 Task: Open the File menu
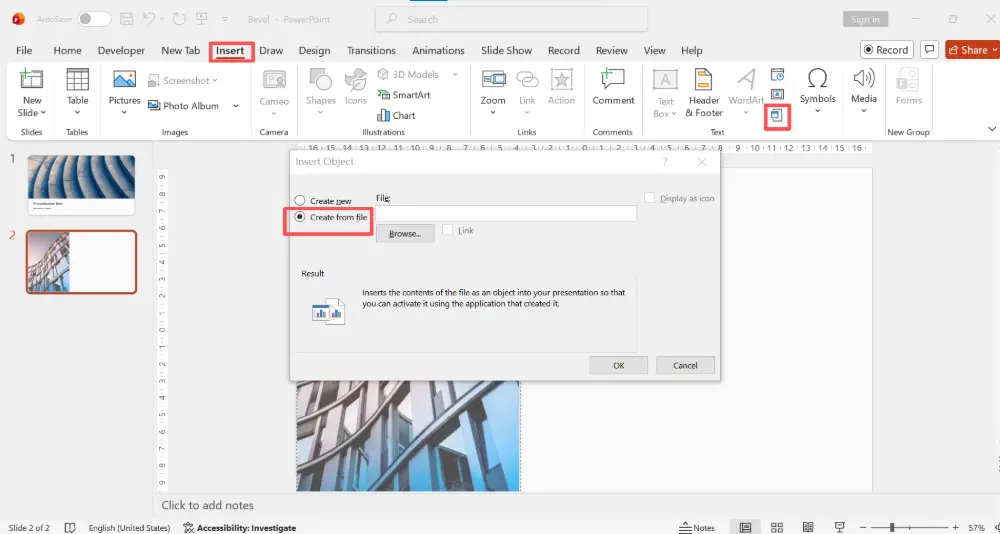(24, 50)
